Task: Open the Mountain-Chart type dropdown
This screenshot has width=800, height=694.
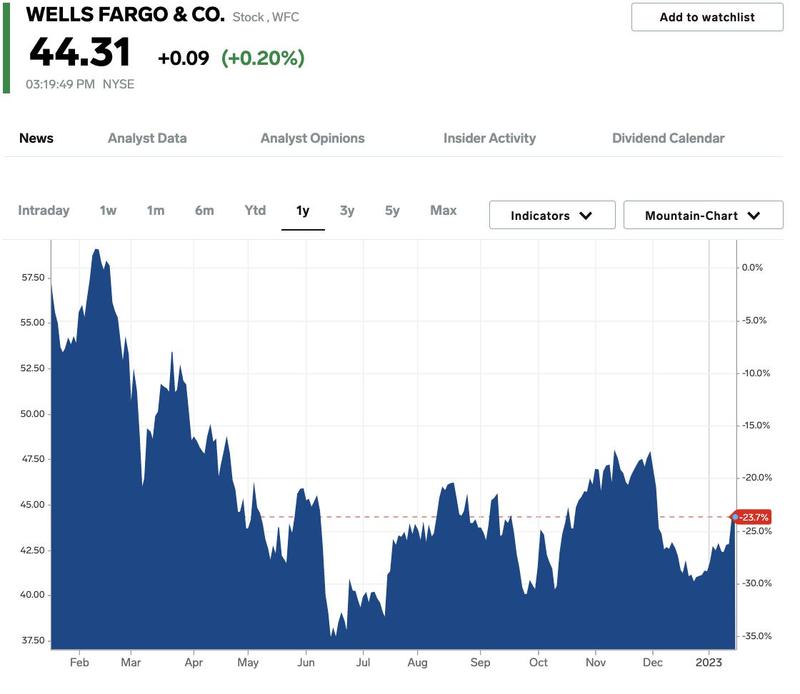Action: [x=703, y=215]
